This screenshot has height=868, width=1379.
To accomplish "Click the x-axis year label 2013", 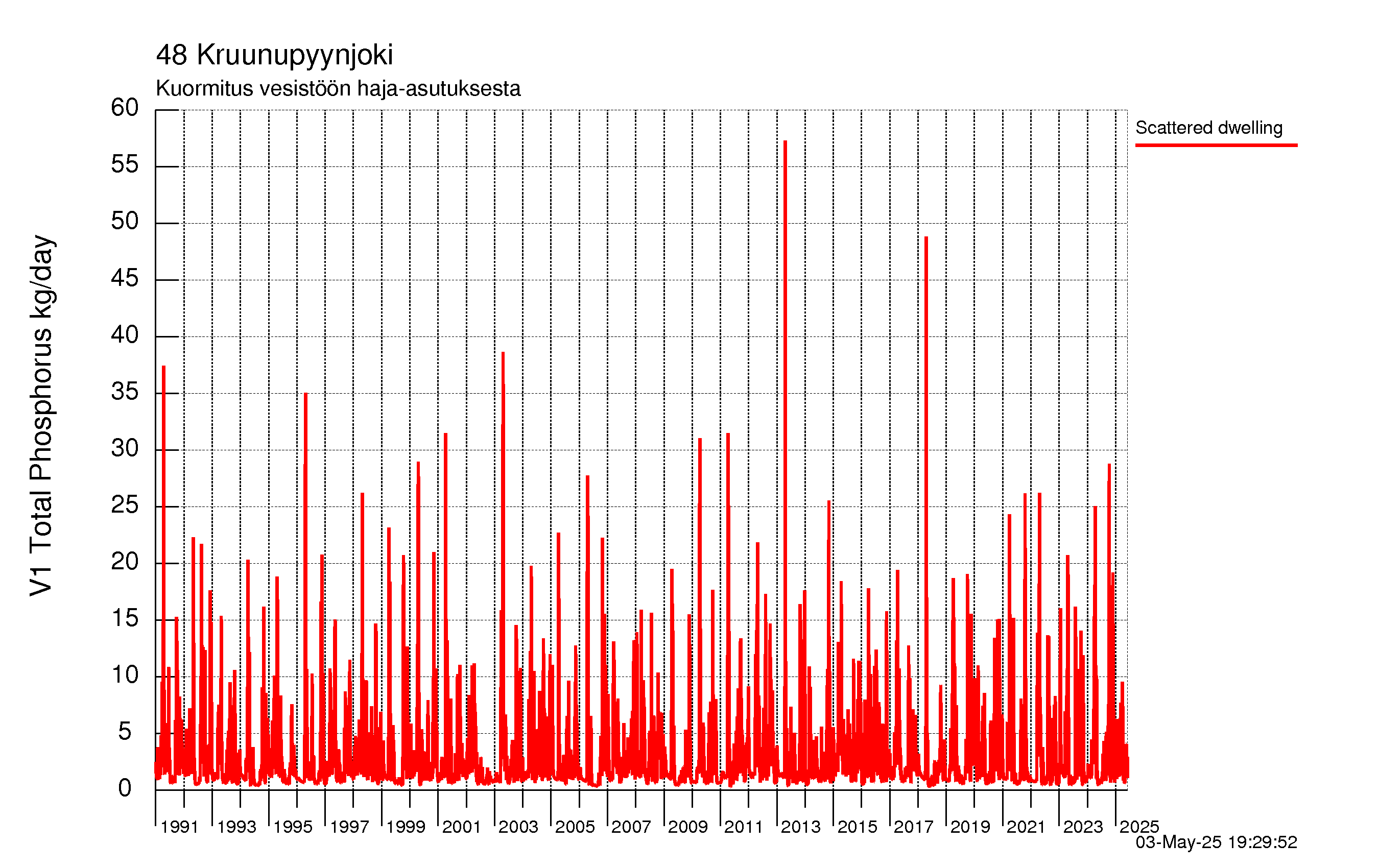I will click(801, 827).
